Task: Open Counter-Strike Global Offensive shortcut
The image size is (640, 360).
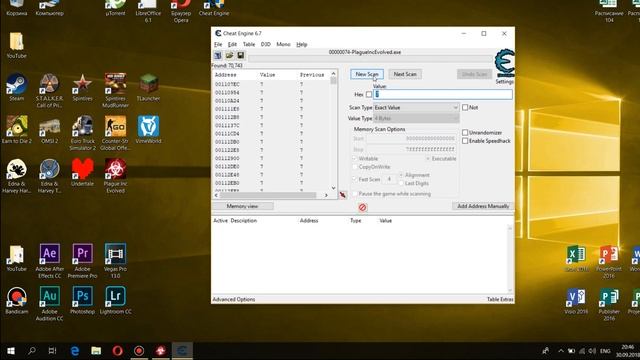Action: 115,133
